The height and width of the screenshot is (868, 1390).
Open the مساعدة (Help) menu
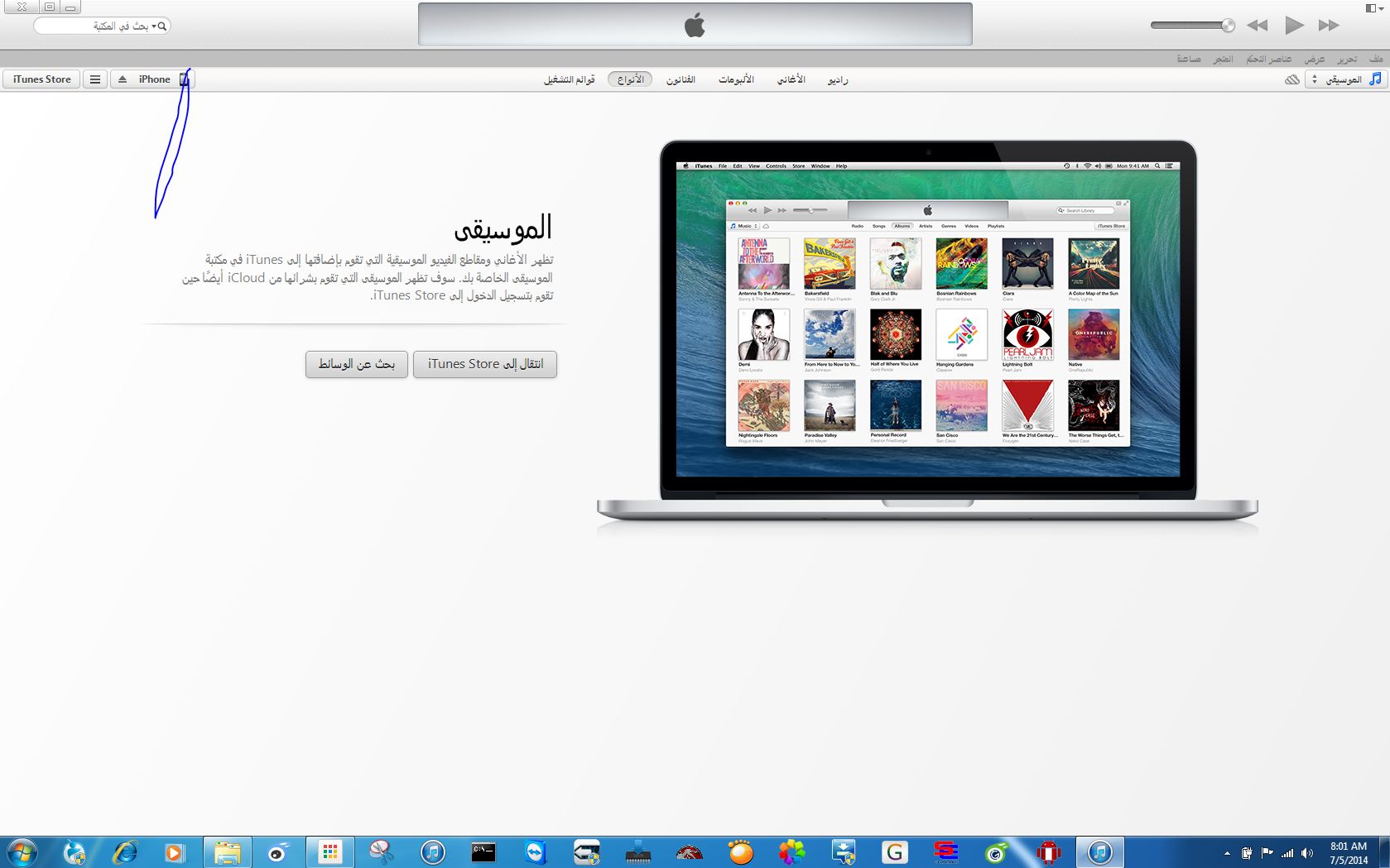pos(1189,59)
